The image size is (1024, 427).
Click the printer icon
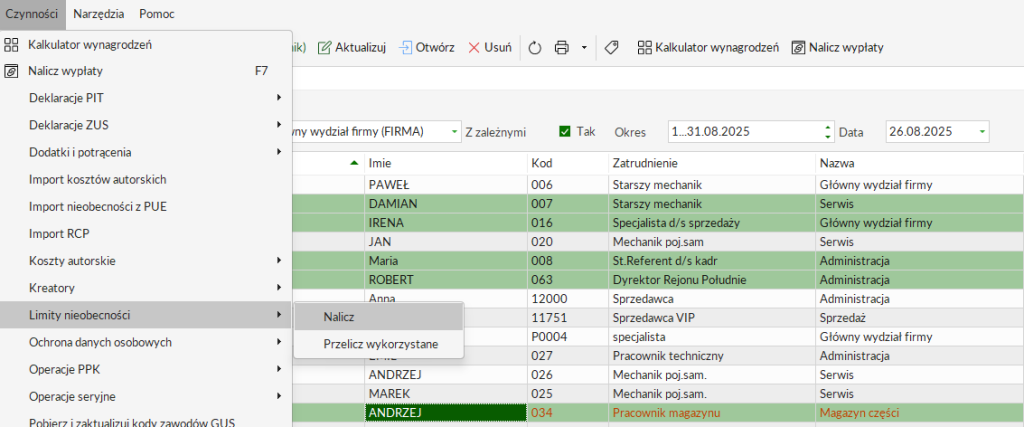tap(562, 47)
